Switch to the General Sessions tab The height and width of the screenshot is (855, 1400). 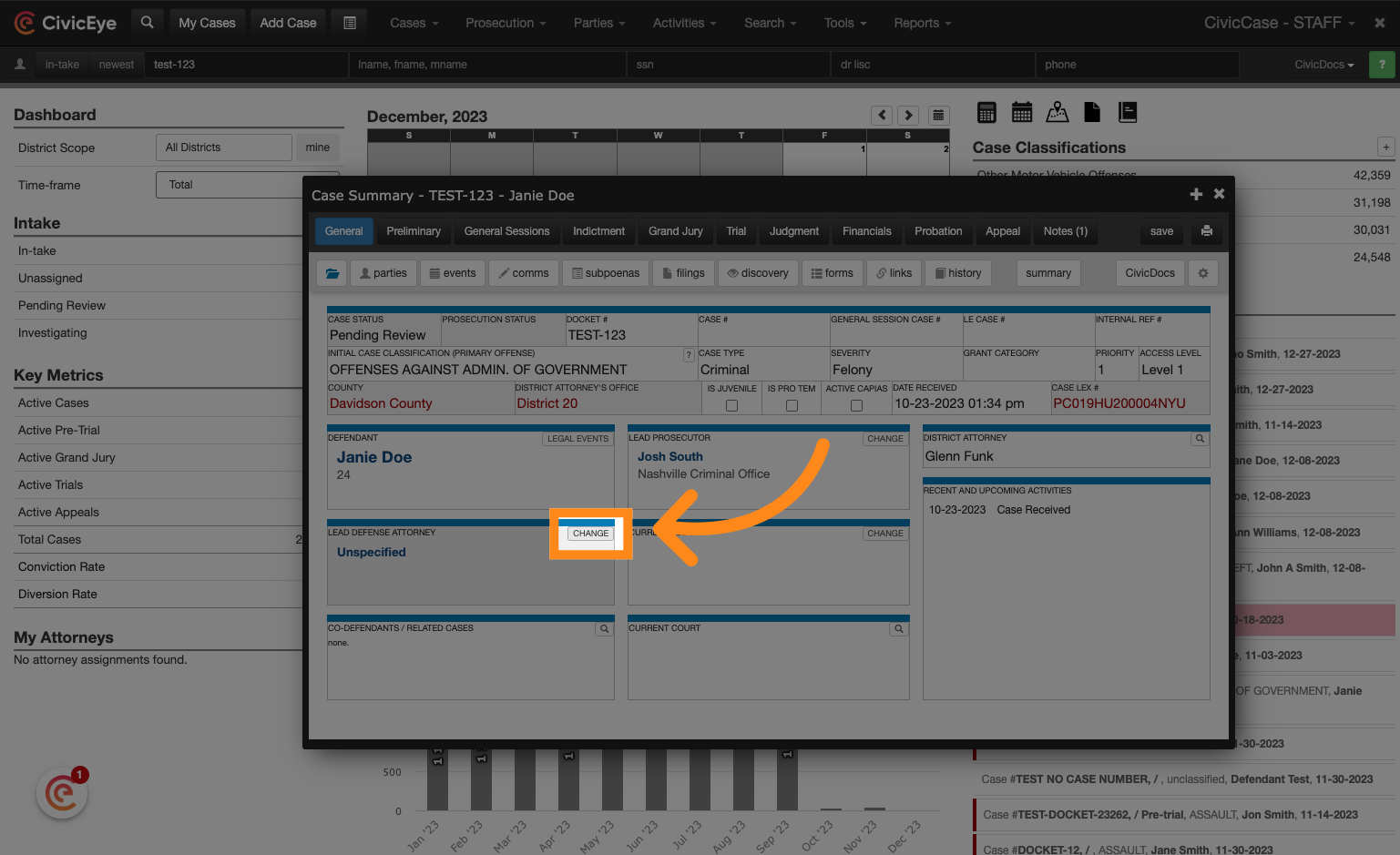click(x=506, y=231)
